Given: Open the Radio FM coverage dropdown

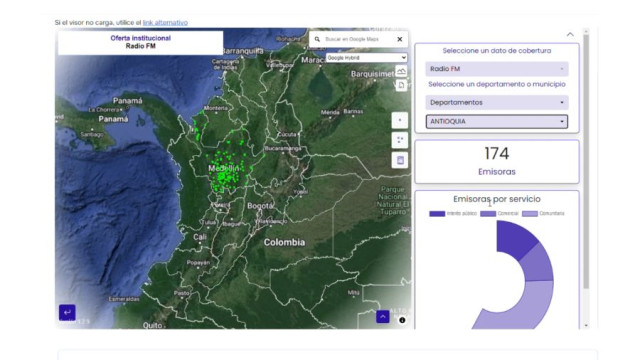Looking at the screenshot, I should 497,69.
